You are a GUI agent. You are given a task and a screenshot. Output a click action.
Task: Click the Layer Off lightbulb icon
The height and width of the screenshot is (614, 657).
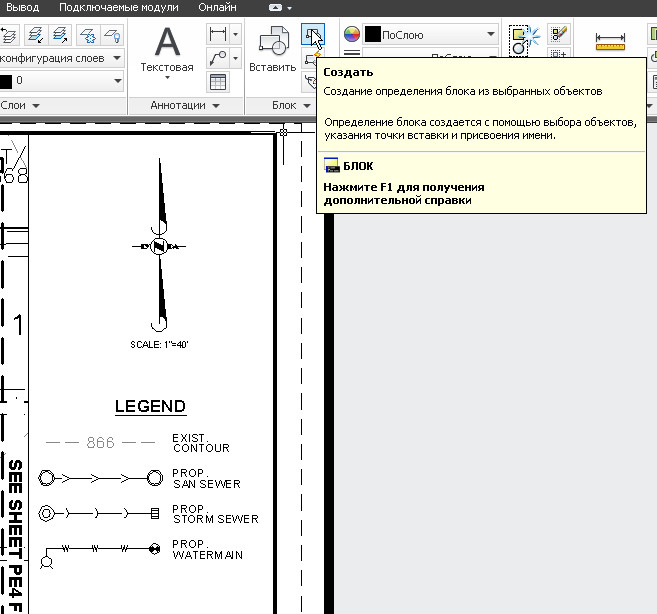pos(112,35)
